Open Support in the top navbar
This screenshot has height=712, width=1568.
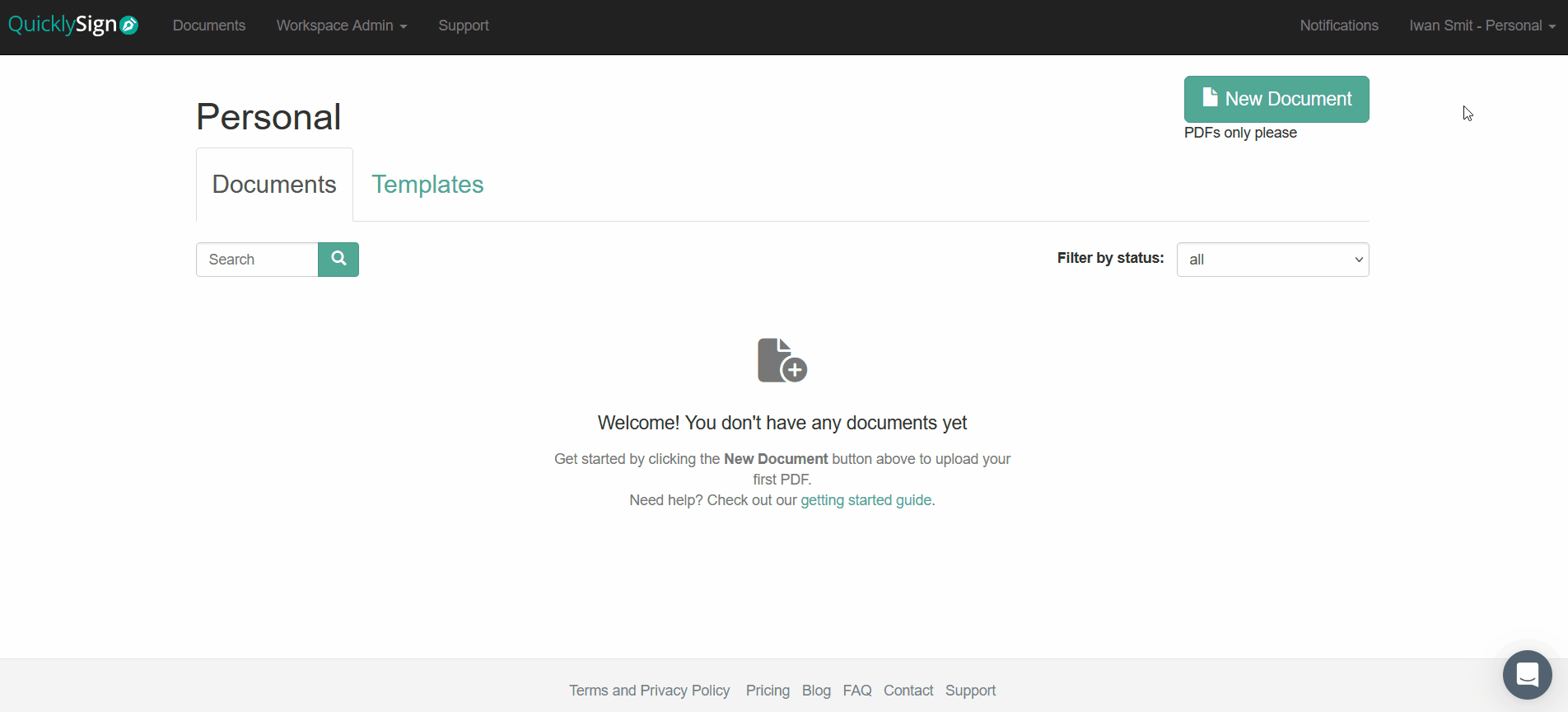pos(464,26)
